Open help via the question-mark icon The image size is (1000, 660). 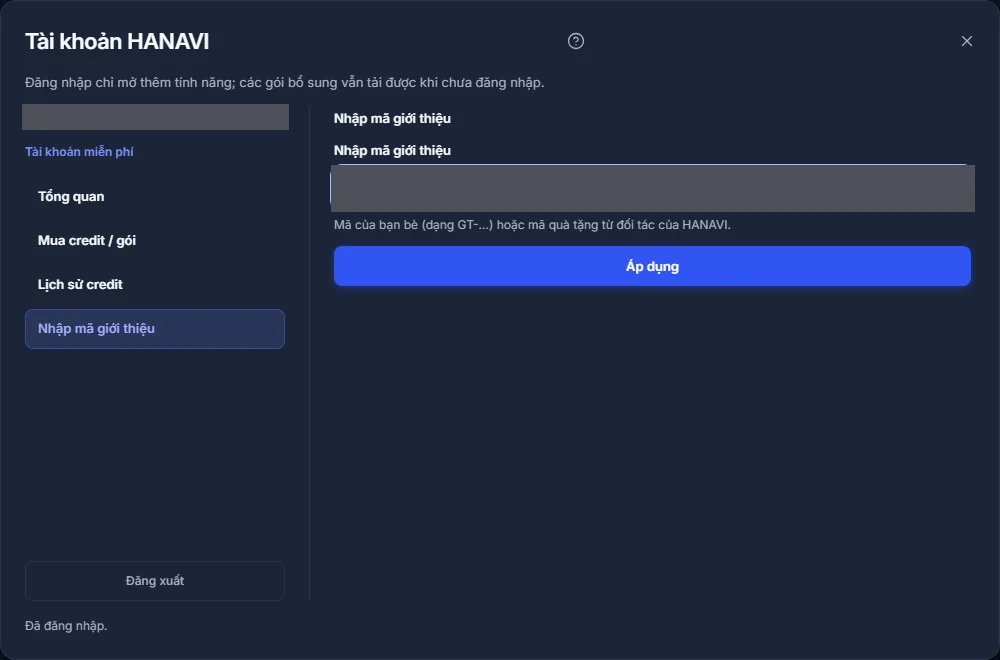[575, 41]
